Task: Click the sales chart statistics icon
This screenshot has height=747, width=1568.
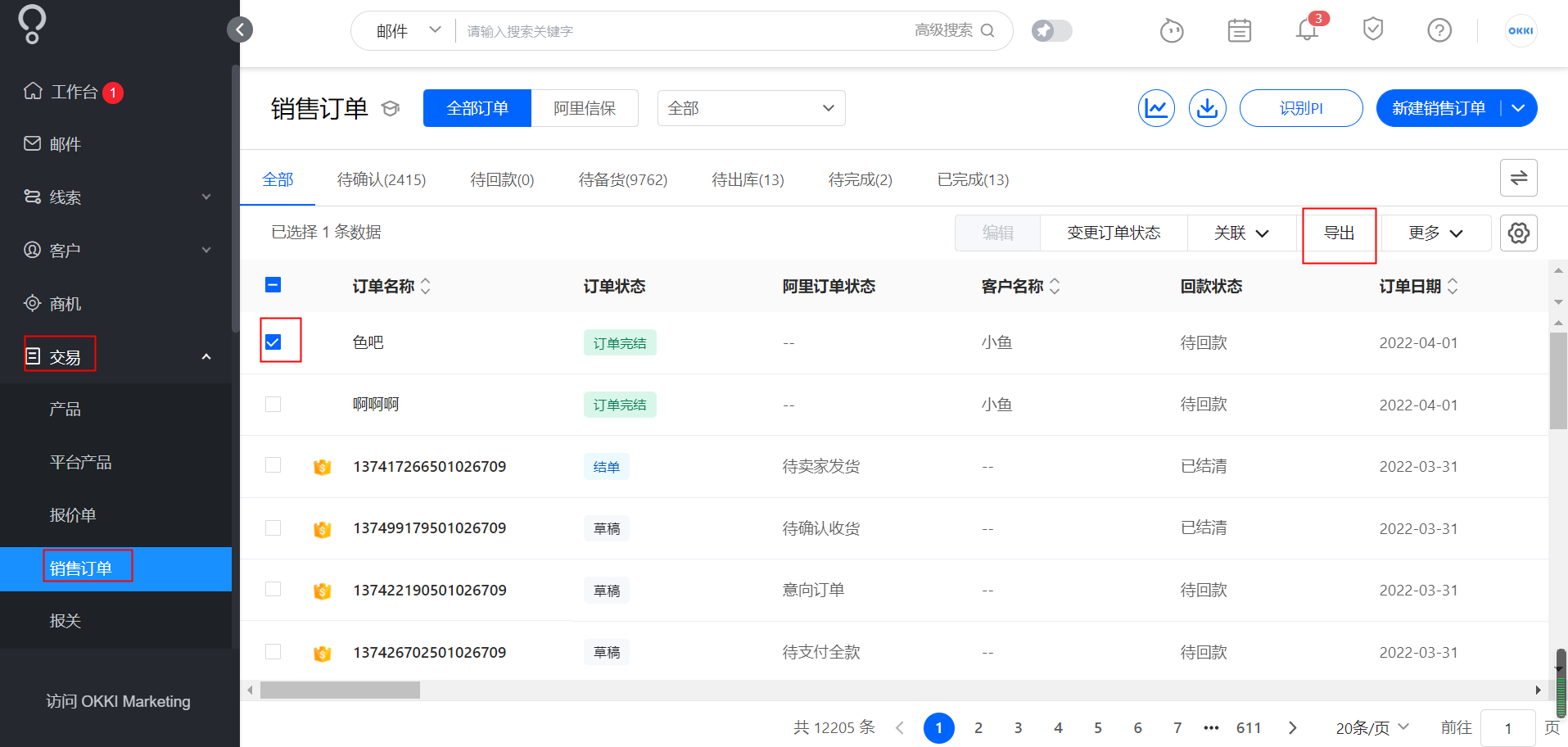Action: coord(1156,108)
